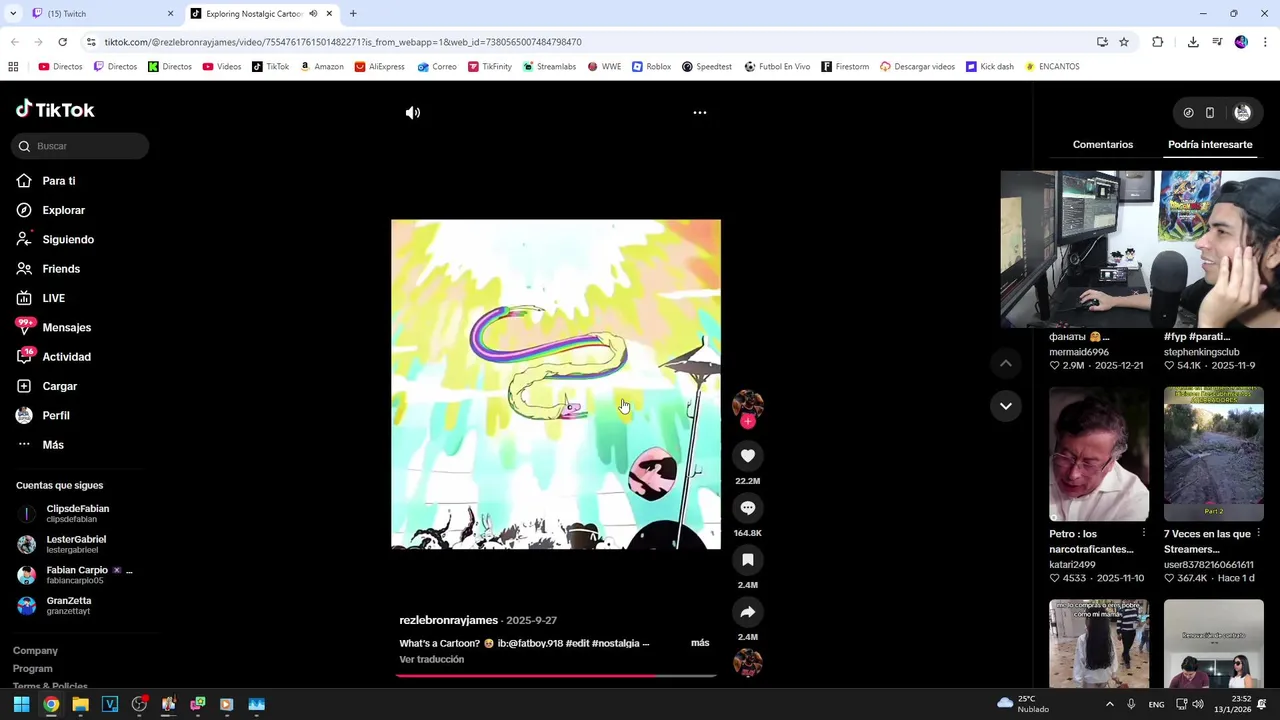Reload the page
The height and width of the screenshot is (720, 1280).
pyautogui.click(x=62, y=42)
